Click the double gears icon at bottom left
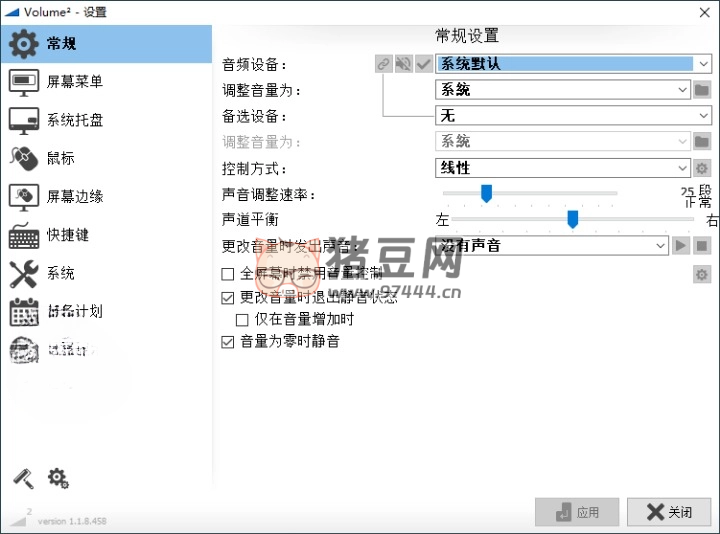The width and height of the screenshot is (720, 534). pyautogui.click(x=58, y=479)
